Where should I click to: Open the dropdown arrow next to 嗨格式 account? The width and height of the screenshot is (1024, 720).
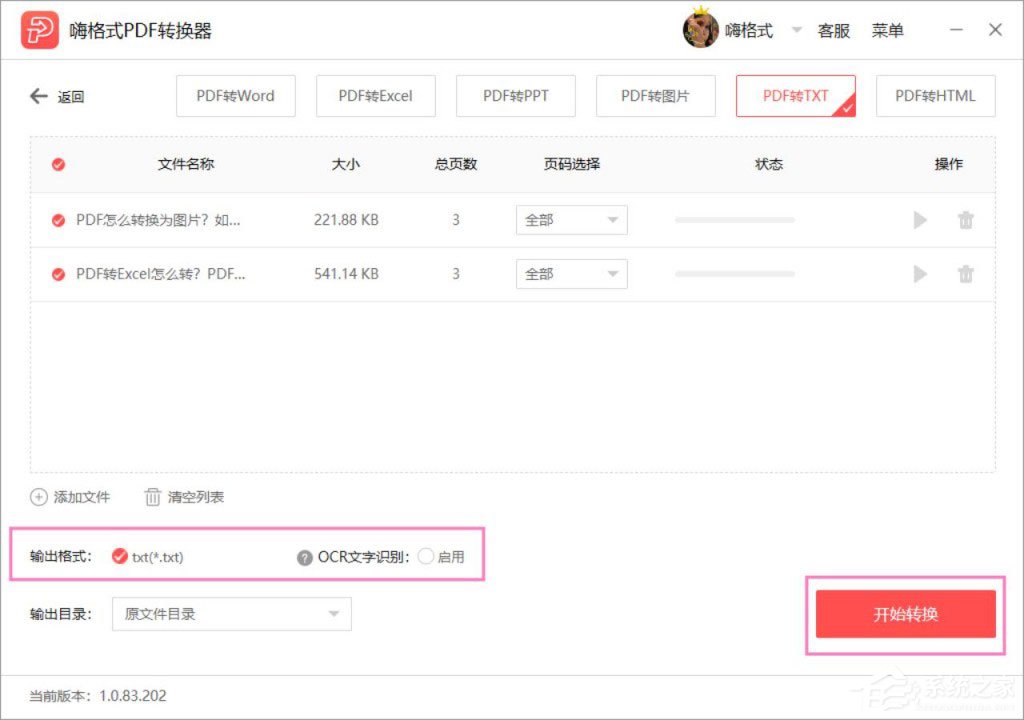click(x=796, y=29)
